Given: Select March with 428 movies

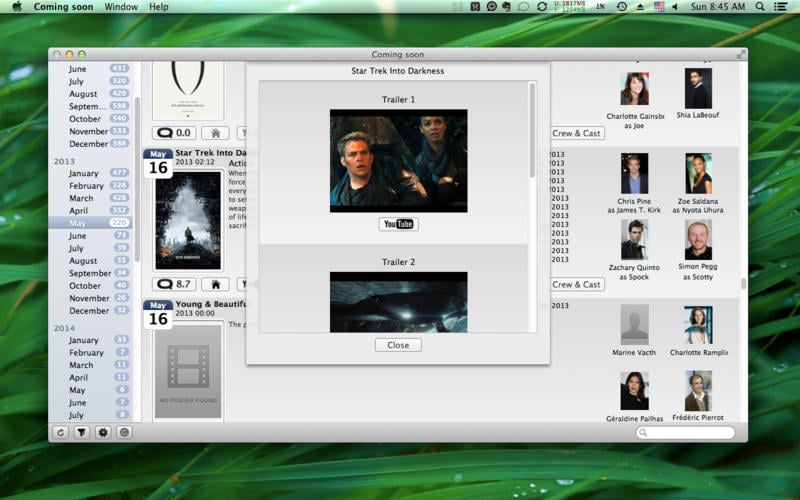Looking at the screenshot, I should pos(90,198).
